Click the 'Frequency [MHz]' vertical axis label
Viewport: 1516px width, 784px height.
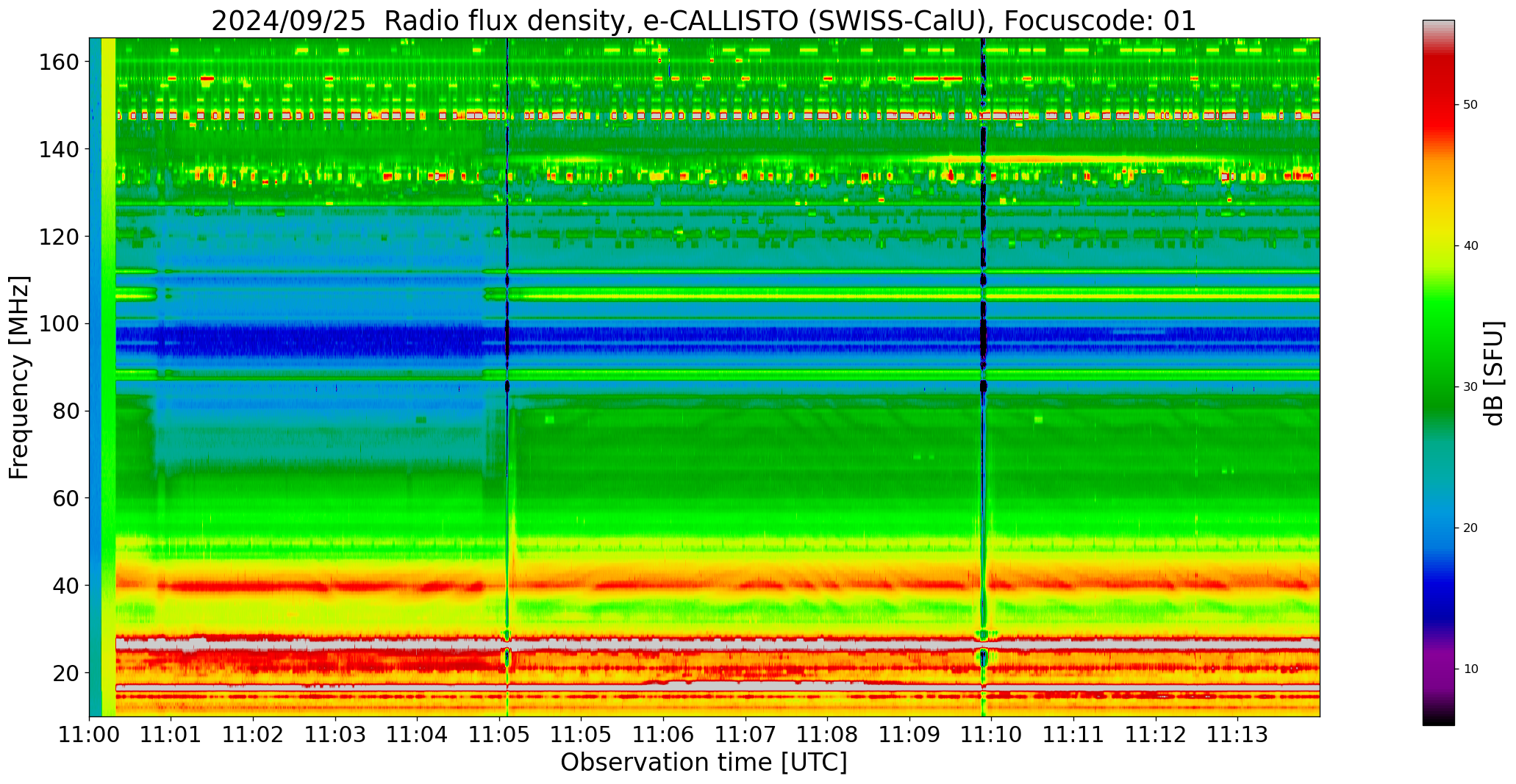pyautogui.click(x=19, y=377)
